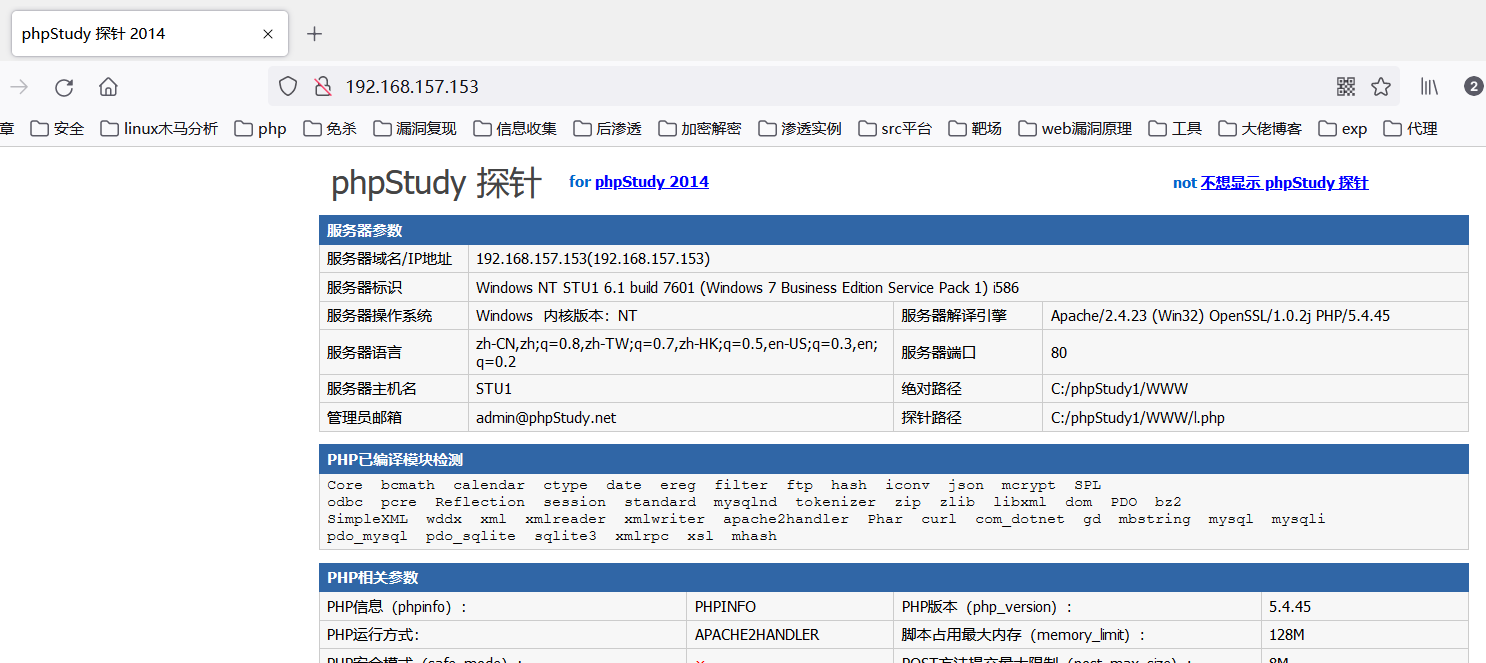Click the hostname value STU1
The image size is (1486, 663).
(x=494, y=389)
